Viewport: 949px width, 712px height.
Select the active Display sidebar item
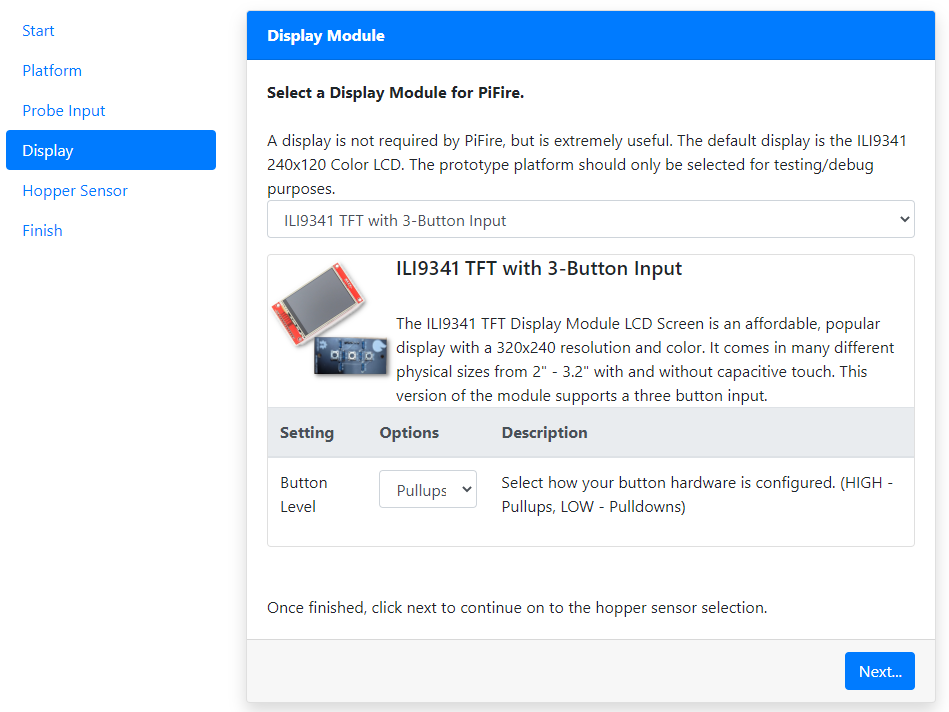click(110, 150)
